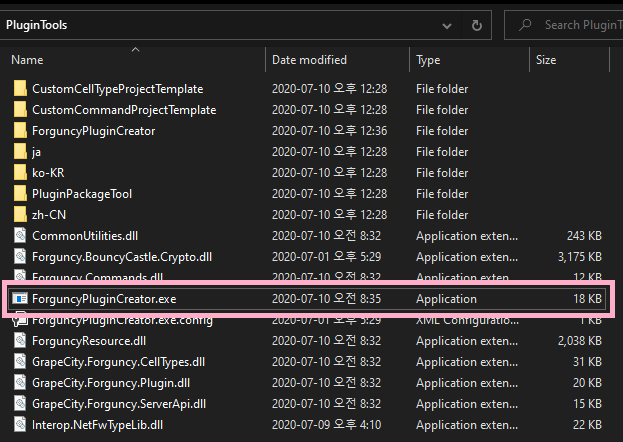
Task: Click the CommonUtilities.dll file icon
Action: click(20, 236)
